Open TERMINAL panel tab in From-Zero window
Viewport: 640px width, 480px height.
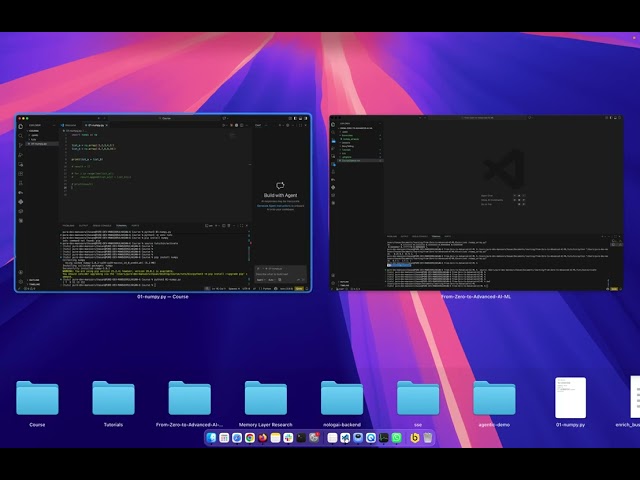(436, 236)
